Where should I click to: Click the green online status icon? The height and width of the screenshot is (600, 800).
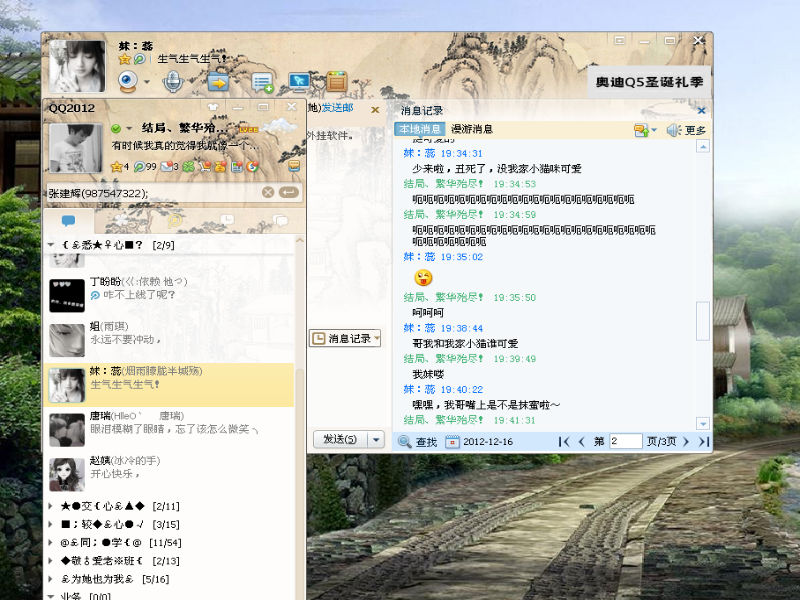pyautogui.click(x=116, y=129)
